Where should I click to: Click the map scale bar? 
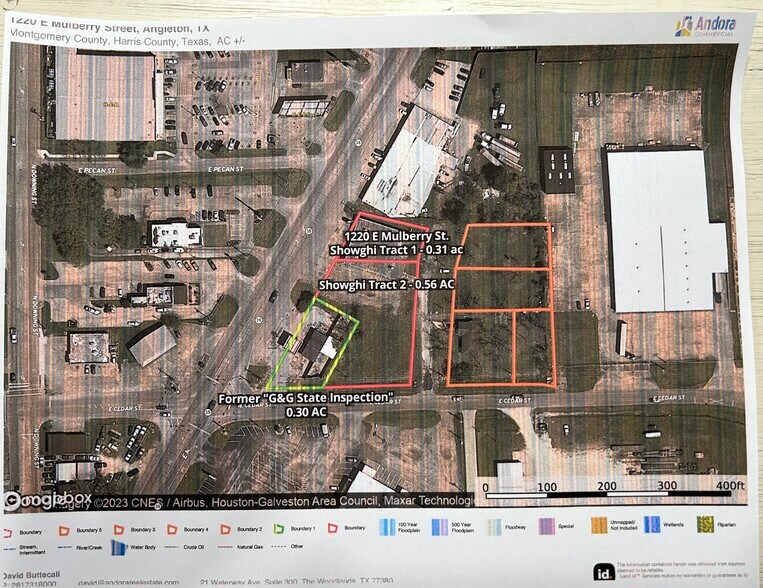pos(608,495)
